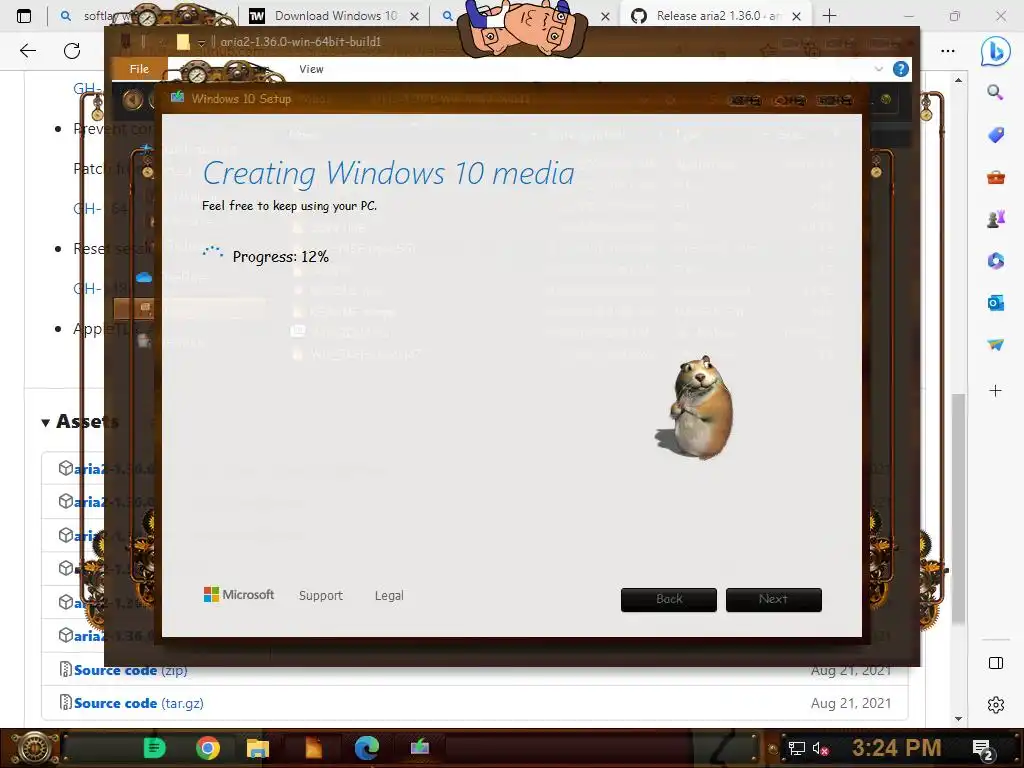The width and height of the screenshot is (1024, 768).
Task: Open network icon in system tray
Action: point(796,748)
